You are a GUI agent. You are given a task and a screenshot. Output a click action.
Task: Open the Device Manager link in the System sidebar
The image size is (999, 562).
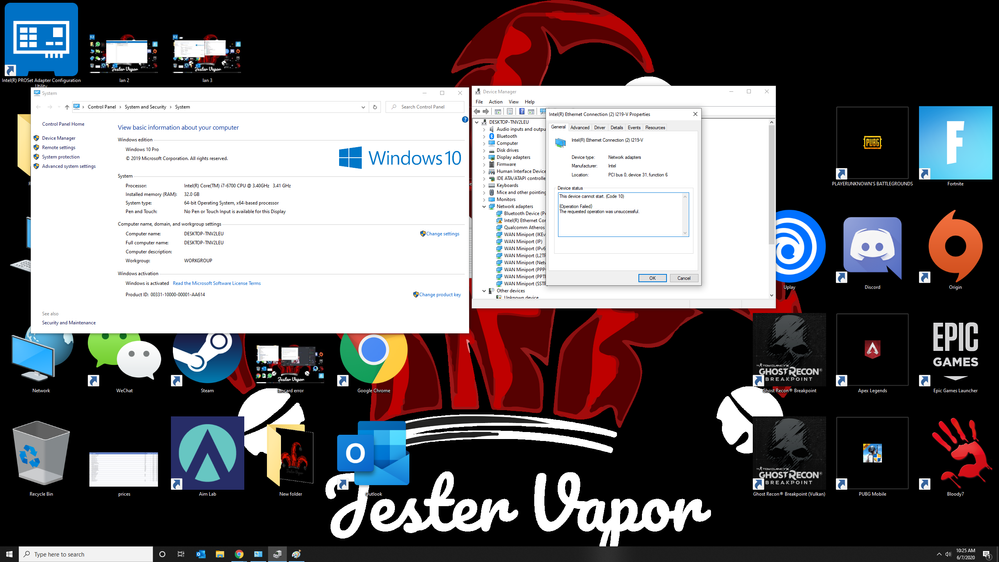click(x=59, y=138)
